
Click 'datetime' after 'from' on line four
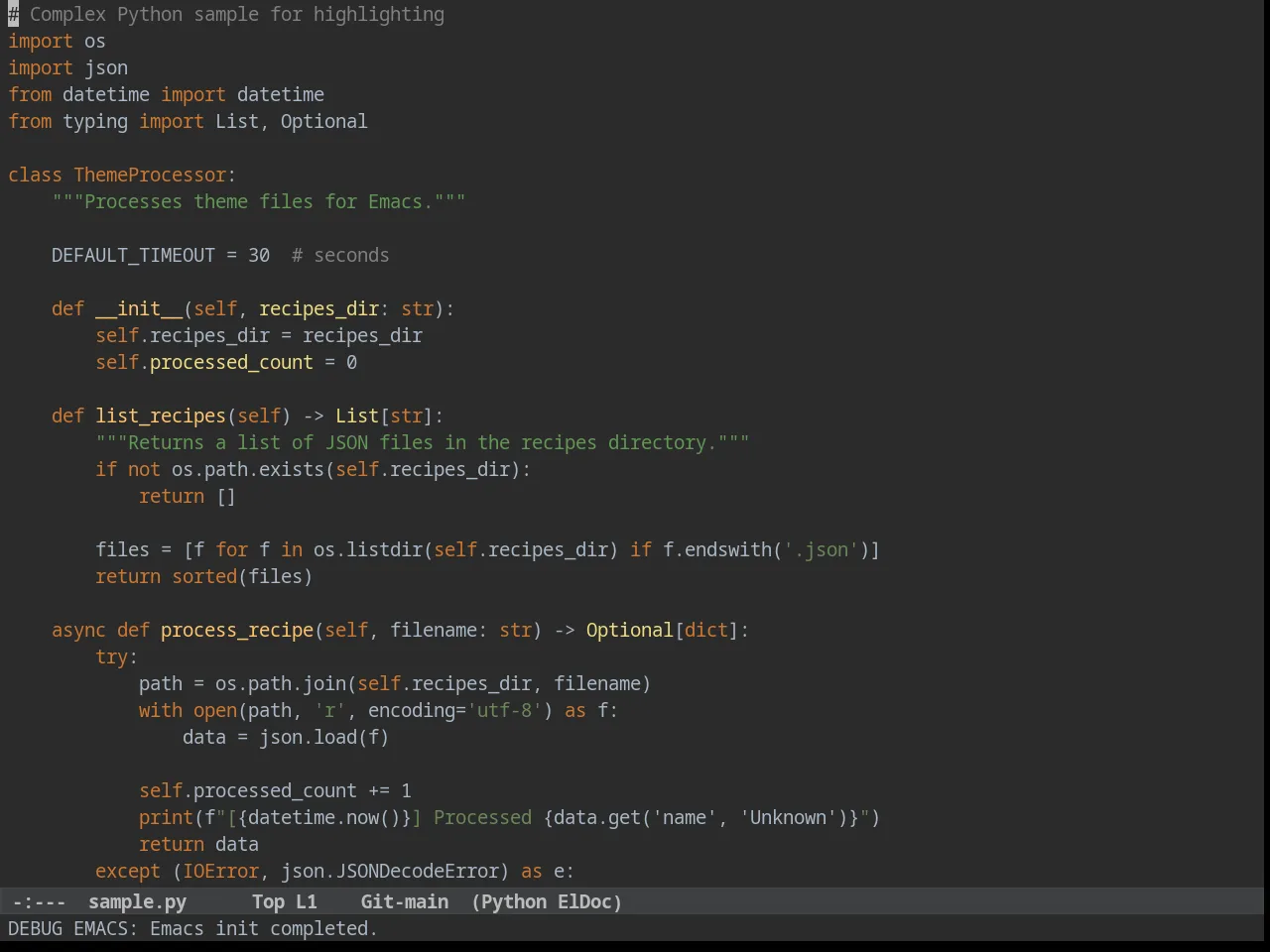click(106, 94)
